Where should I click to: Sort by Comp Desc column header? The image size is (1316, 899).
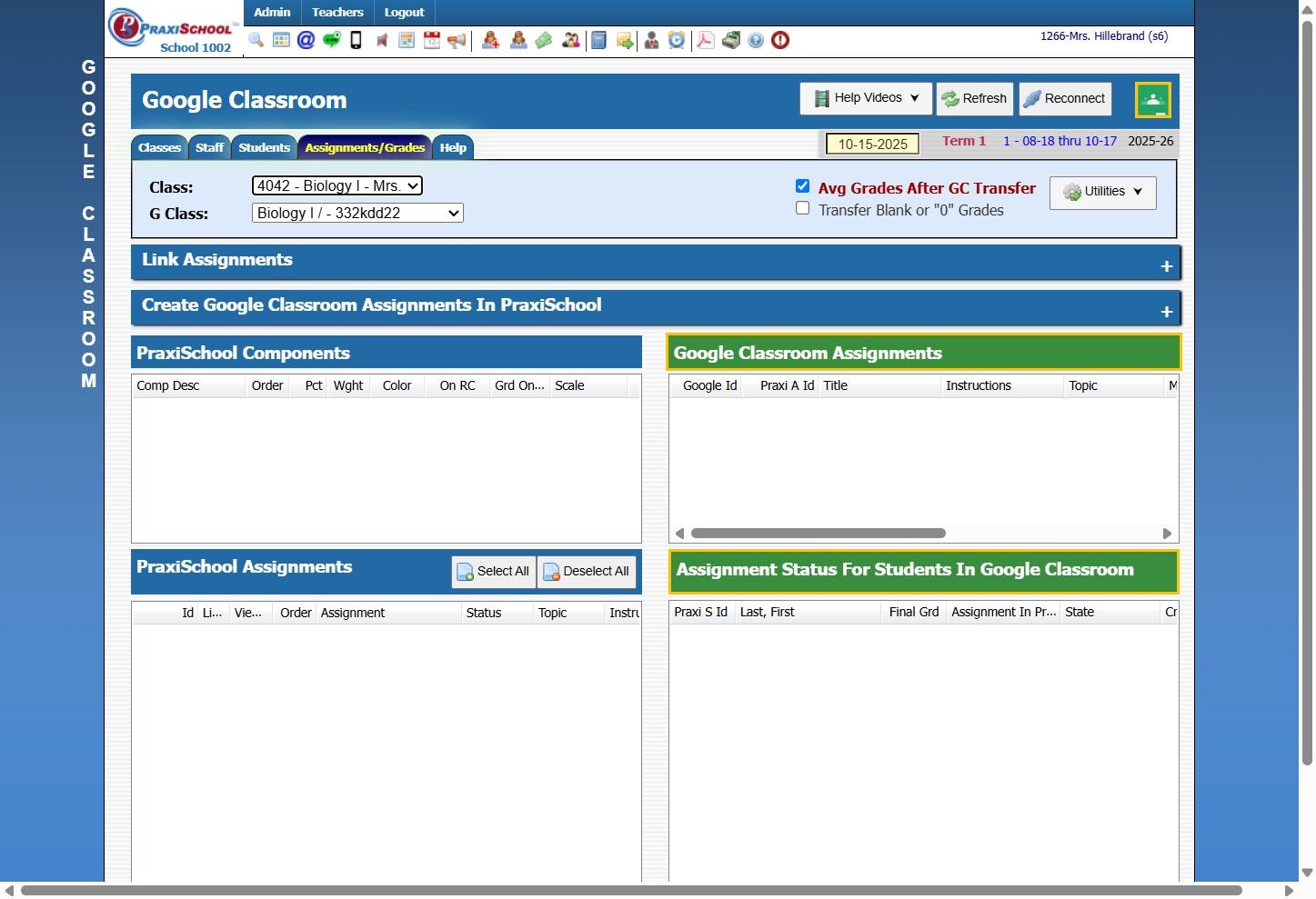click(189, 386)
